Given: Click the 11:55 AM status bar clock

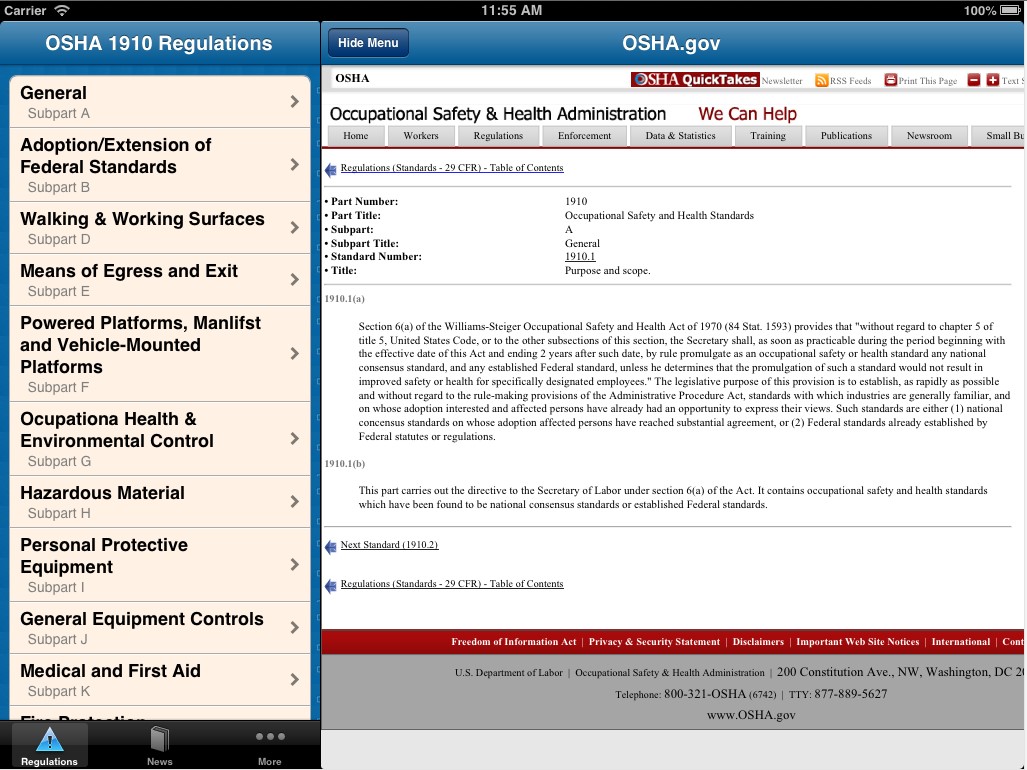Looking at the screenshot, I should [x=512, y=10].
